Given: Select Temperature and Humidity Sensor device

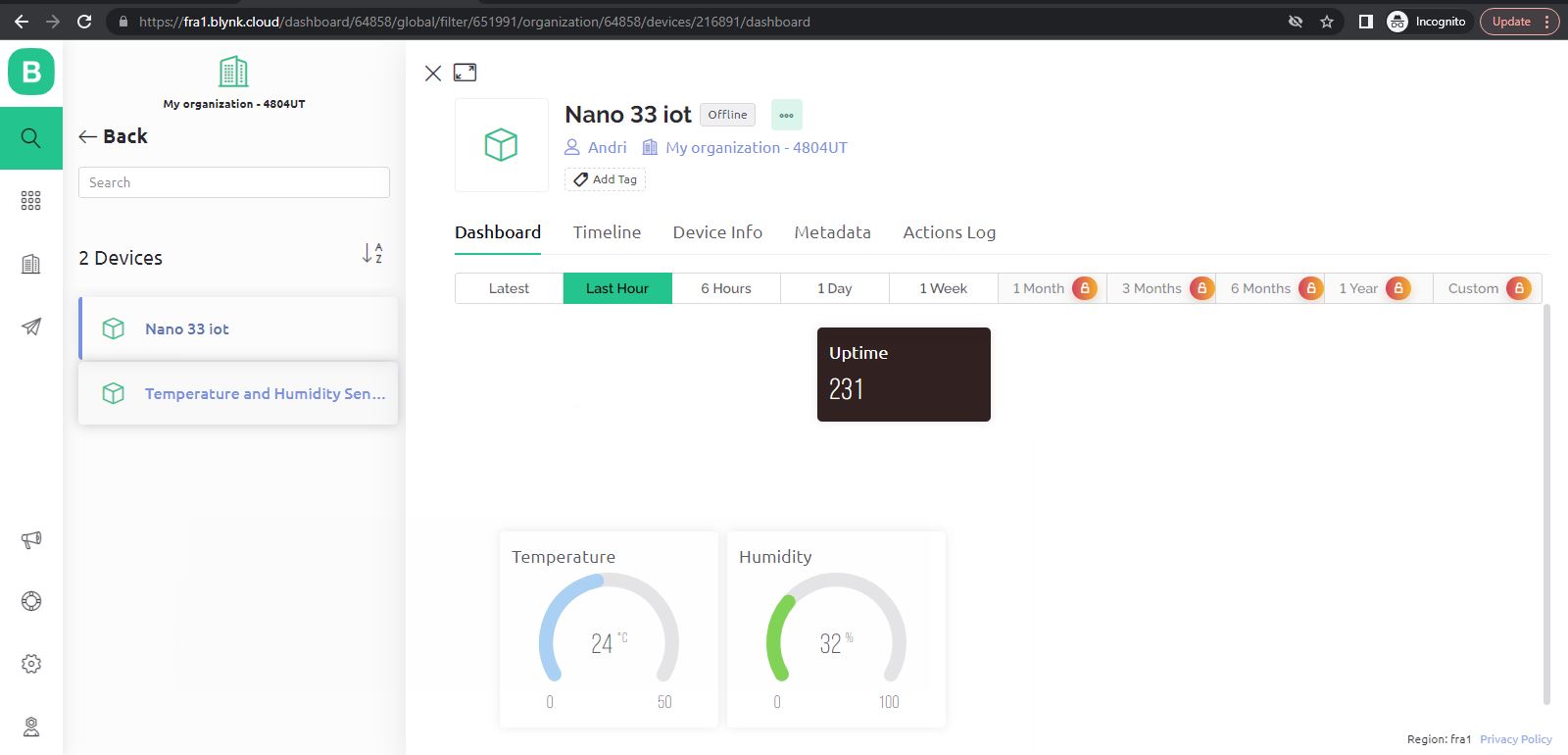Looking at the screenshot, I should tap(238, 393).
